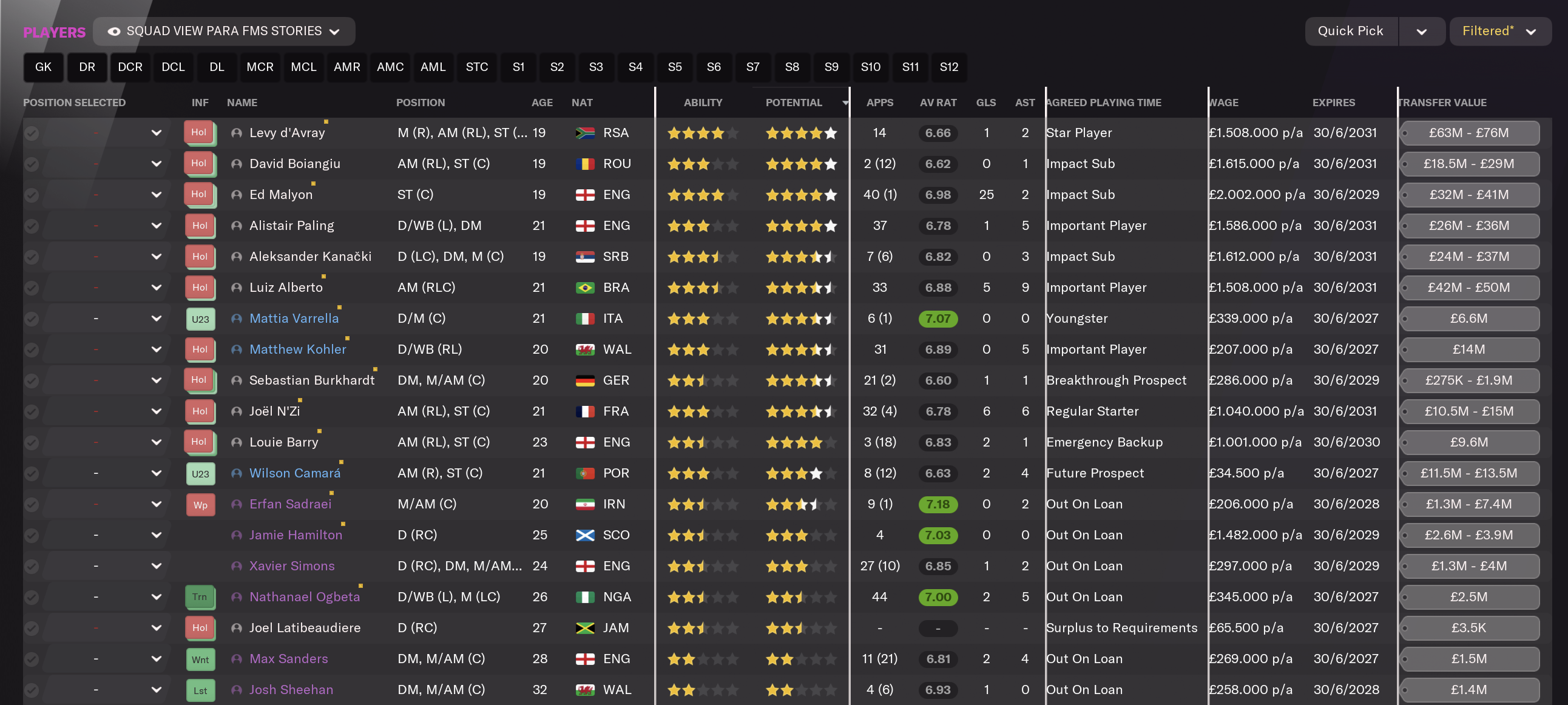The width and height of the screenshot is (1568, 705).
Task: Click Levy d'Avray's Hol info badge
Action: coord(200,133)
